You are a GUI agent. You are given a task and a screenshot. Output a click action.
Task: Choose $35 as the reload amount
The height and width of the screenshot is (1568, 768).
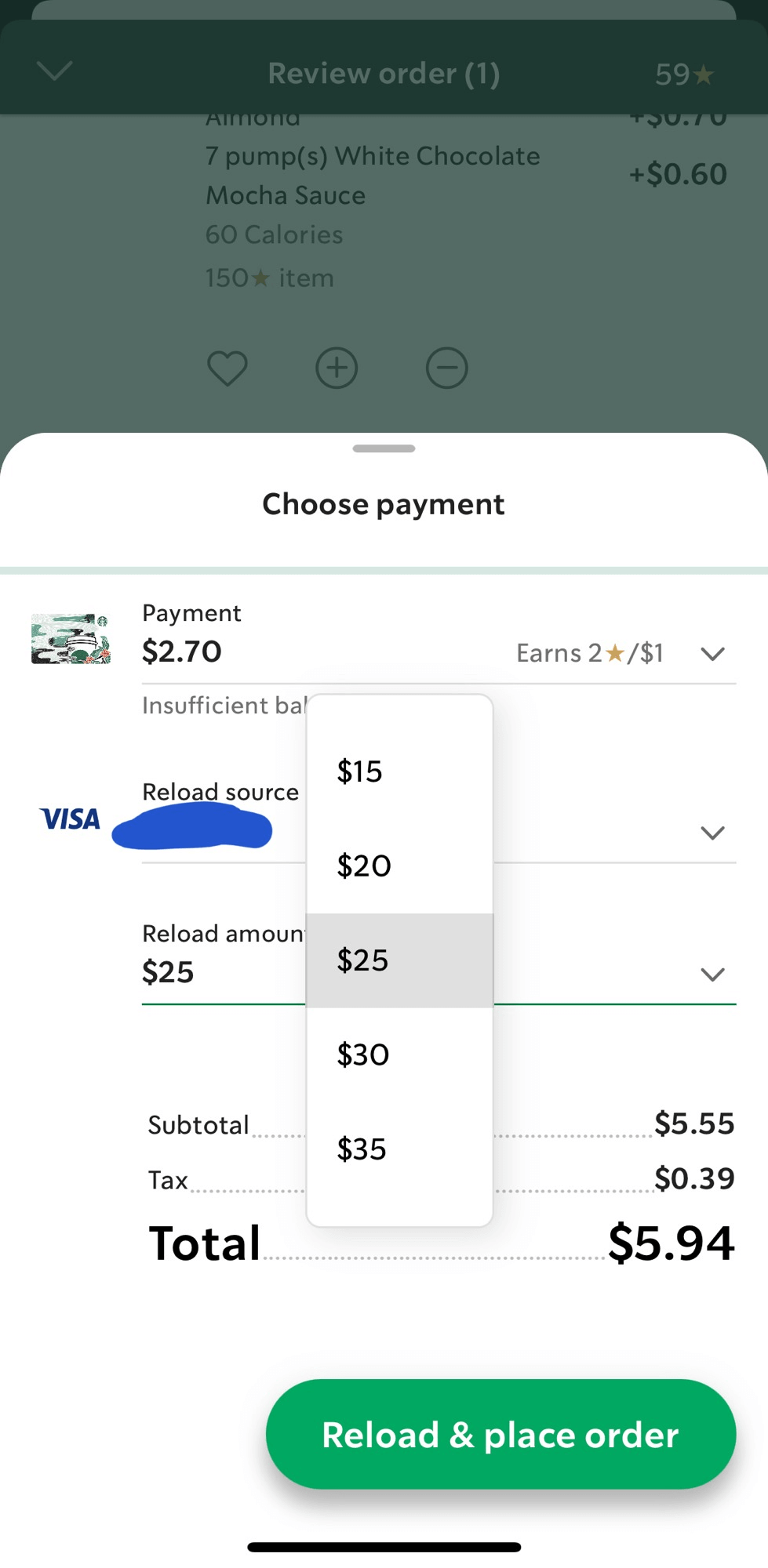click(361, 1149)
